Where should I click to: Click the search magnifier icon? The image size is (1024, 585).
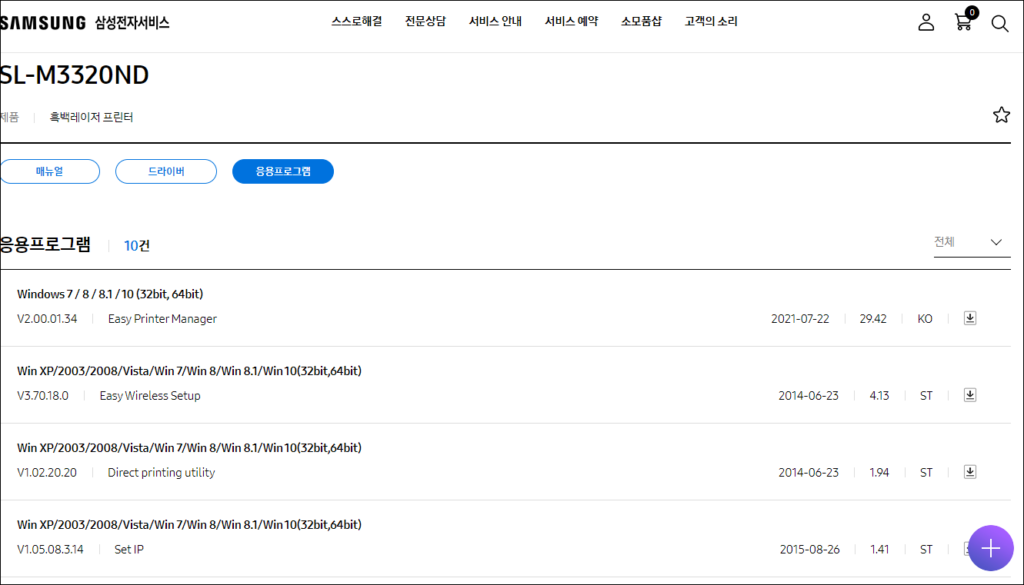pyautogui.click(x=999, y=23)
